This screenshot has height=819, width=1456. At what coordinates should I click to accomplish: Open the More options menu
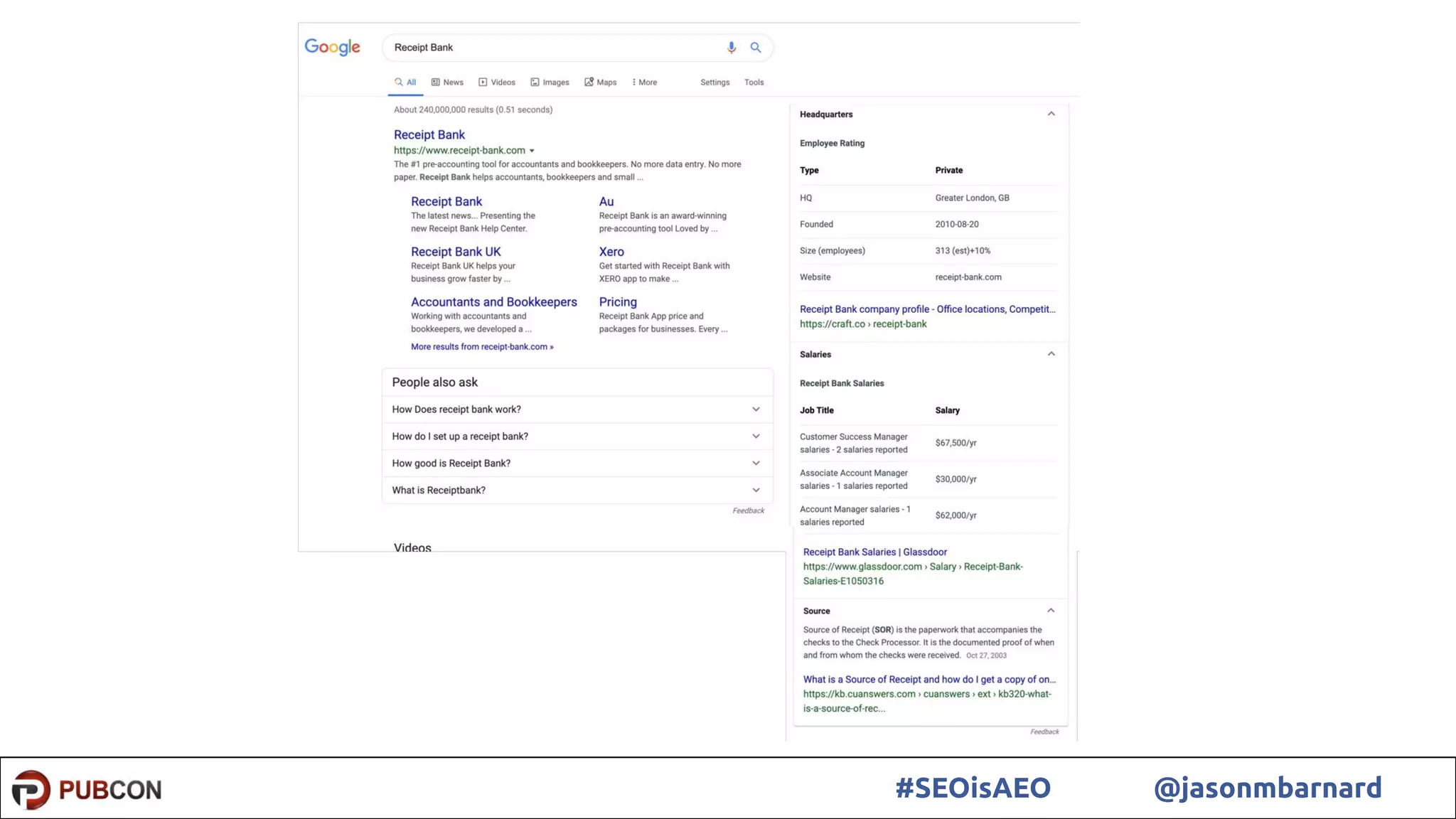click(x=644, y=82)
